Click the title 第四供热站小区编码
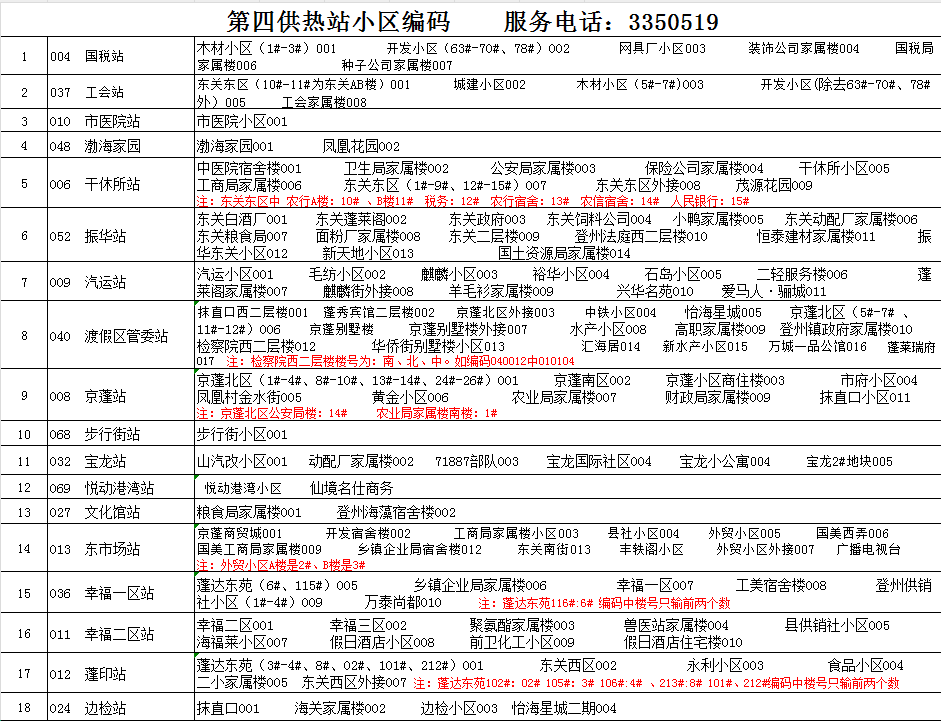 coord(338,21)
